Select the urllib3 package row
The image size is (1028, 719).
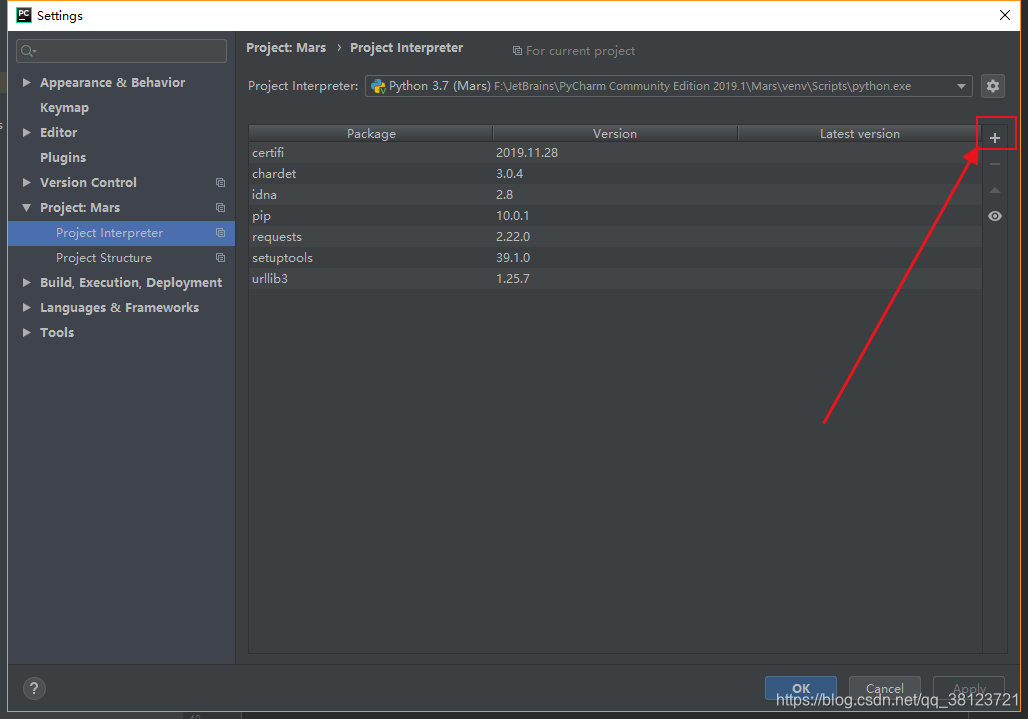pyautogui.click(x=615, y=279)
